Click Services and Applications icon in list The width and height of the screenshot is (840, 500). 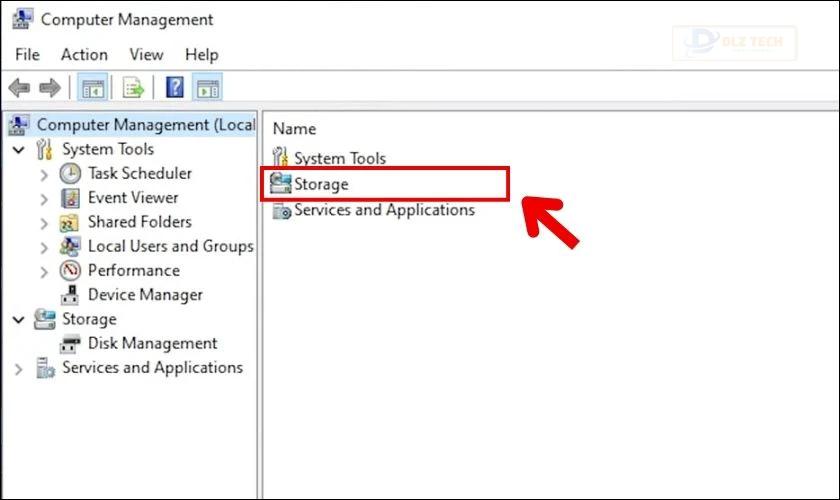(281, 210)
